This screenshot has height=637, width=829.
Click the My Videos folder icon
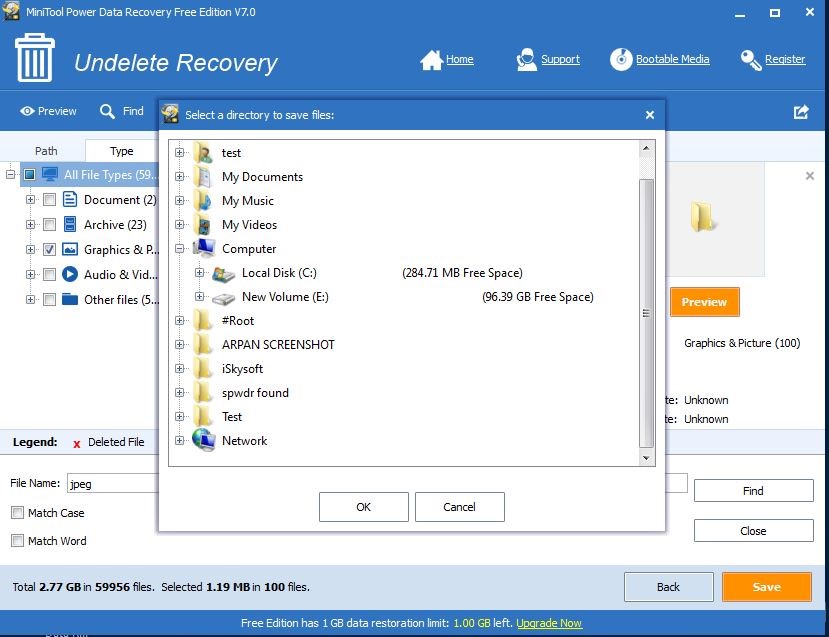click(204, 224)
